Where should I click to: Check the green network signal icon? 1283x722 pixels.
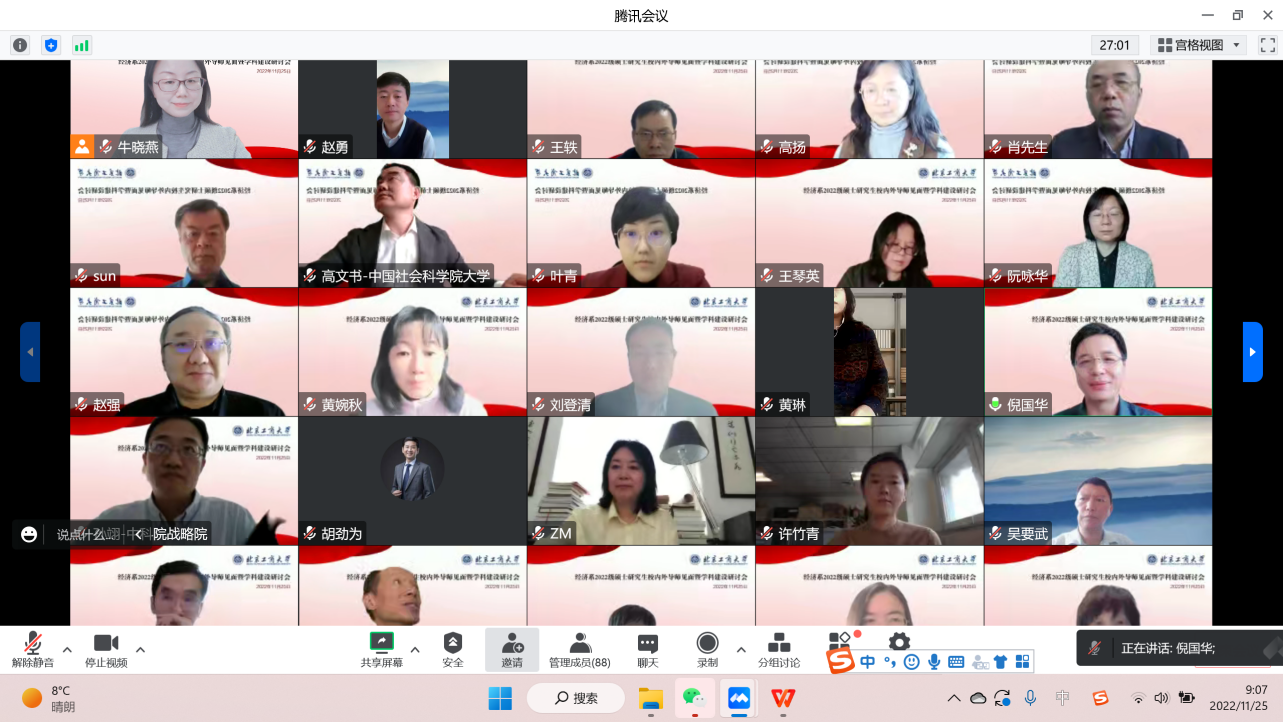pyautogui.click(x=81, y=45)
